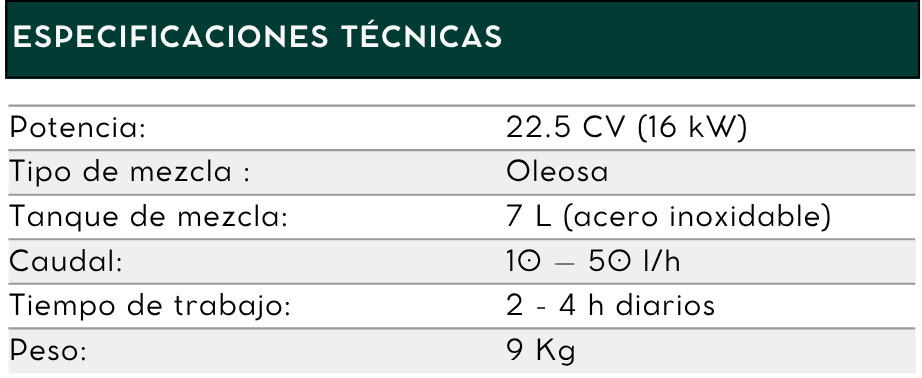
Task: Click the 7 L (acero inoxidable) value
Action: pos(669,216)
